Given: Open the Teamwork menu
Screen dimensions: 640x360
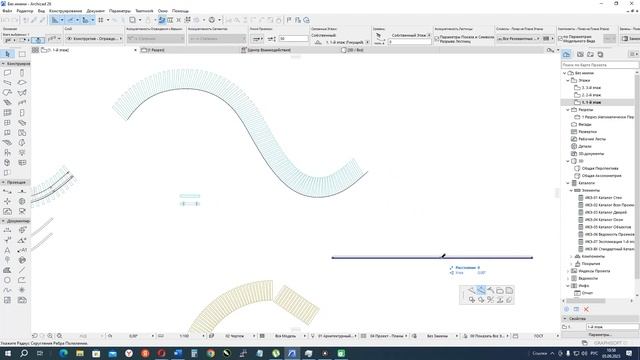Looking at the screenshot, I should pos(144,11).
